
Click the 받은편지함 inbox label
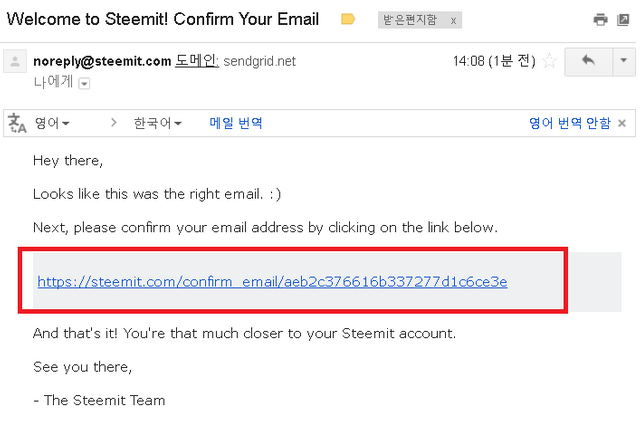410,20
